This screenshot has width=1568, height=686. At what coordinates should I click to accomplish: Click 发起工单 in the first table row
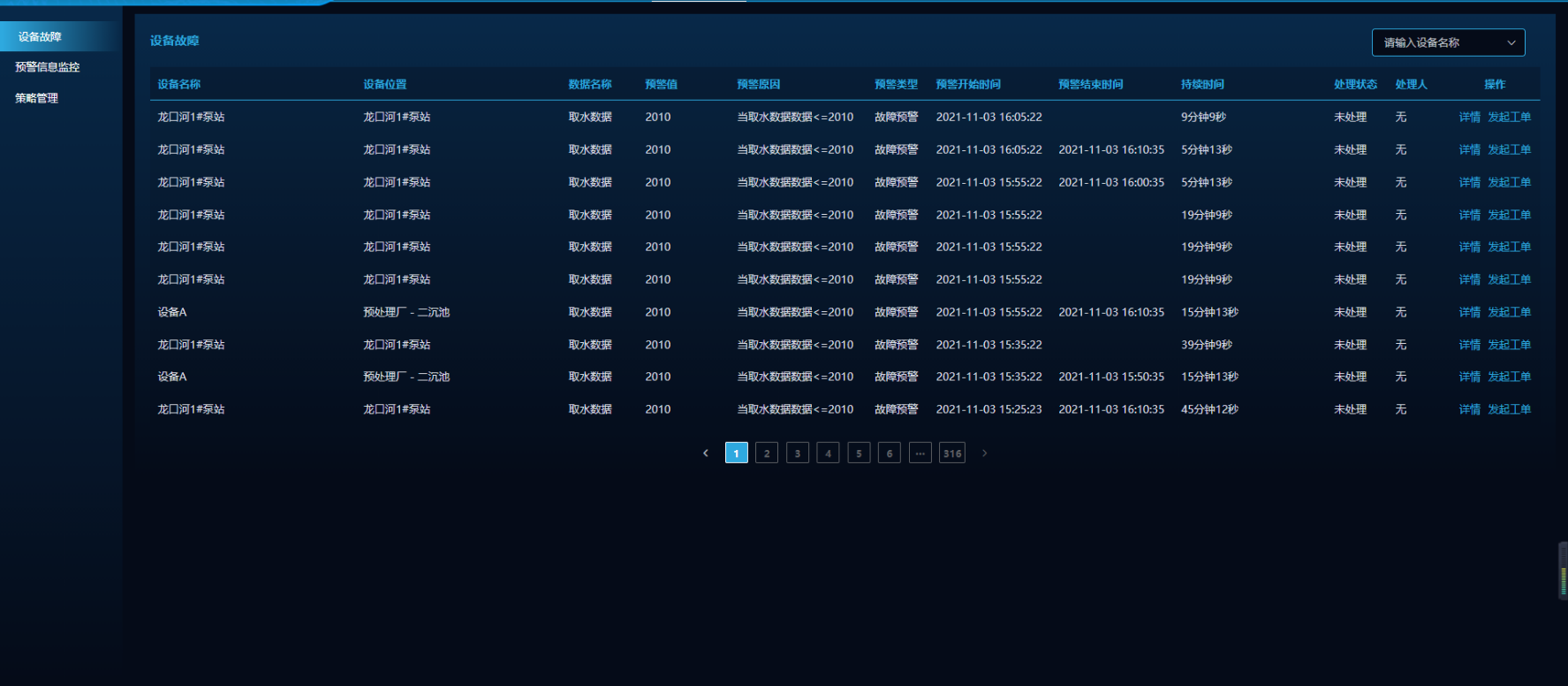(1509, 117)
